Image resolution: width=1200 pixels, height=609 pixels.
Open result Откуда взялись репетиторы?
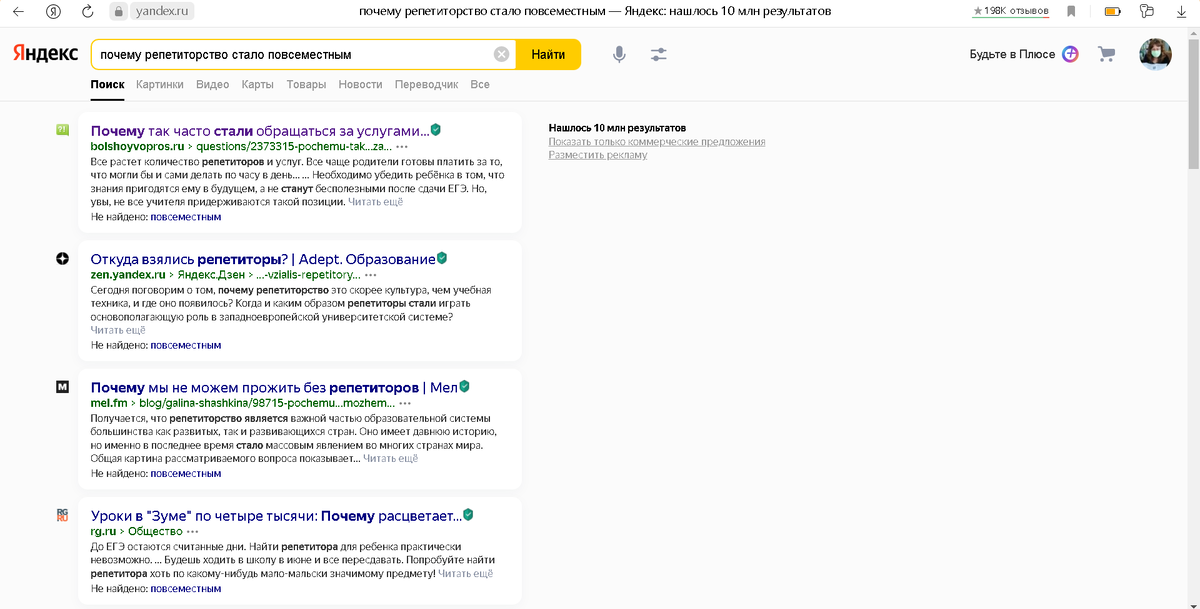coord(262,258)
